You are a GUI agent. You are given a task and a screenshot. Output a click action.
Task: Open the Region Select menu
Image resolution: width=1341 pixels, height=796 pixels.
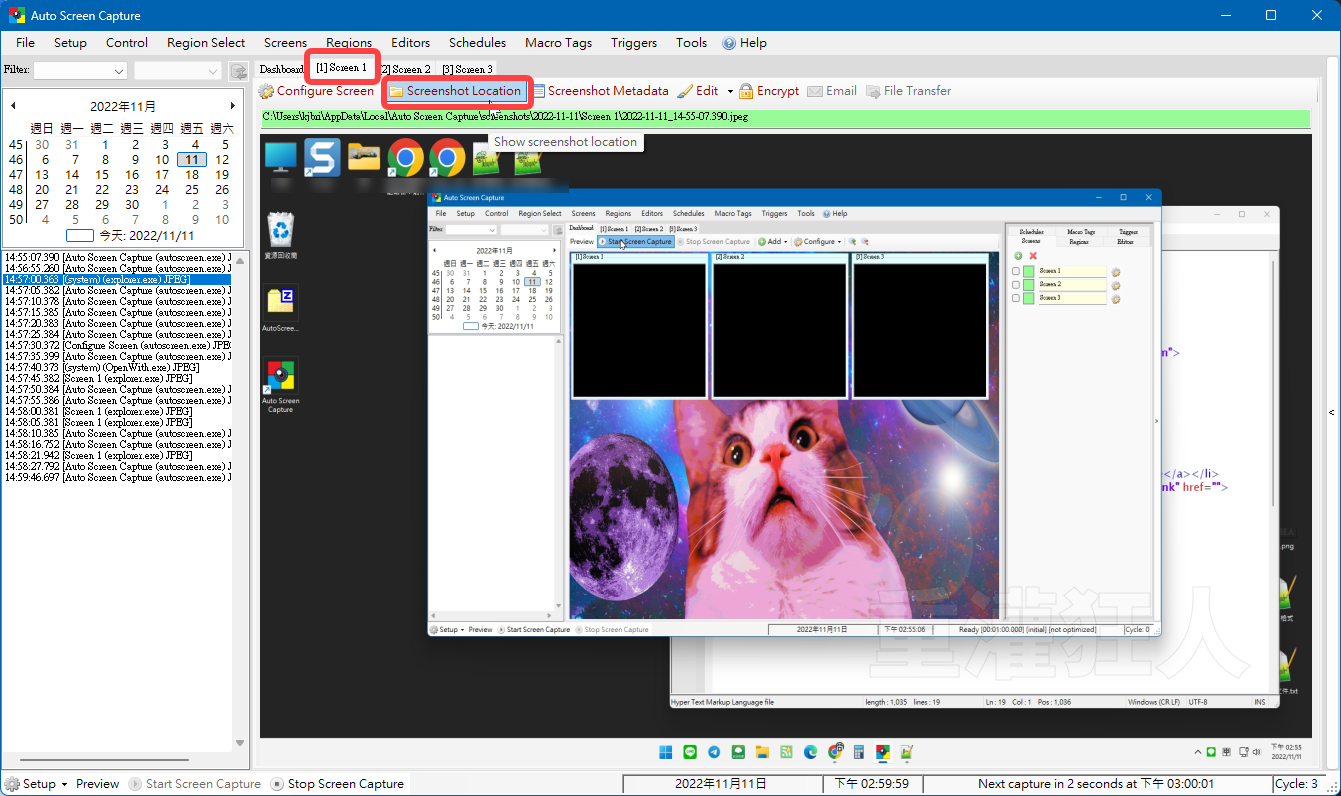pyautogui.click(x=206, y=43)
